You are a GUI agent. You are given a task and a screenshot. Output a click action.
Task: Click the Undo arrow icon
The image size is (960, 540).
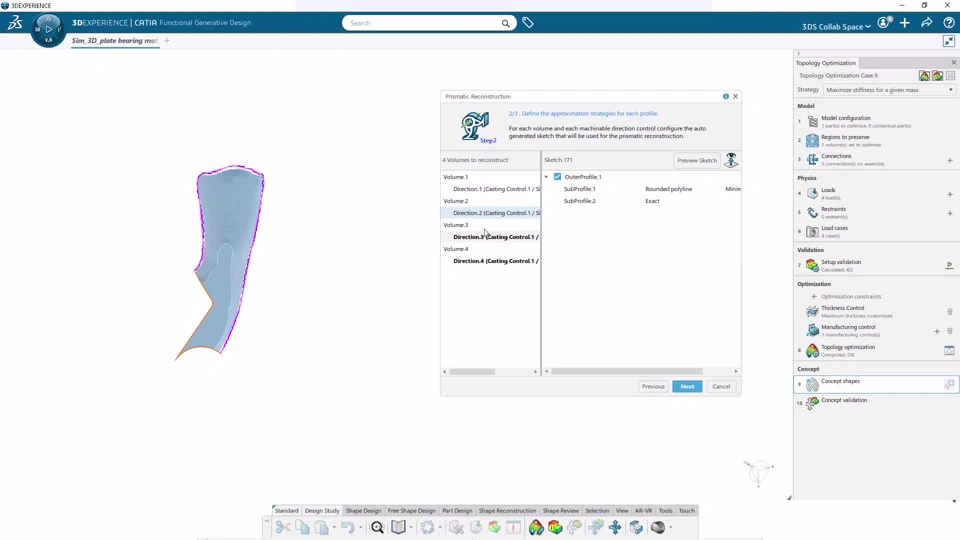click(347, 527)
